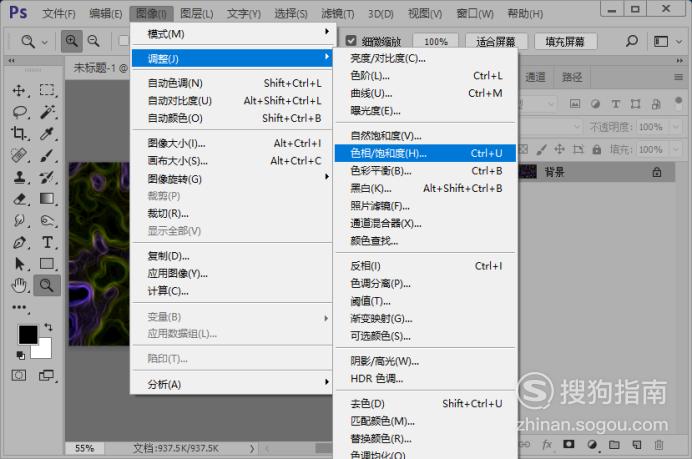Select the Eraser tool
The height and width of the screenshot is (459, 692).
(19, 199)
